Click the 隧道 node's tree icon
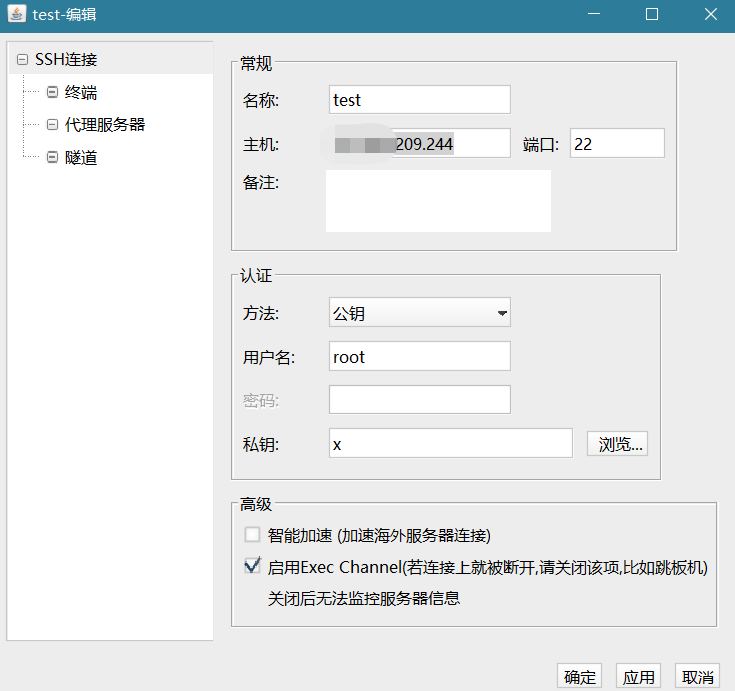The width and height of the screenshot is (735, 691). tap(52, 157)
